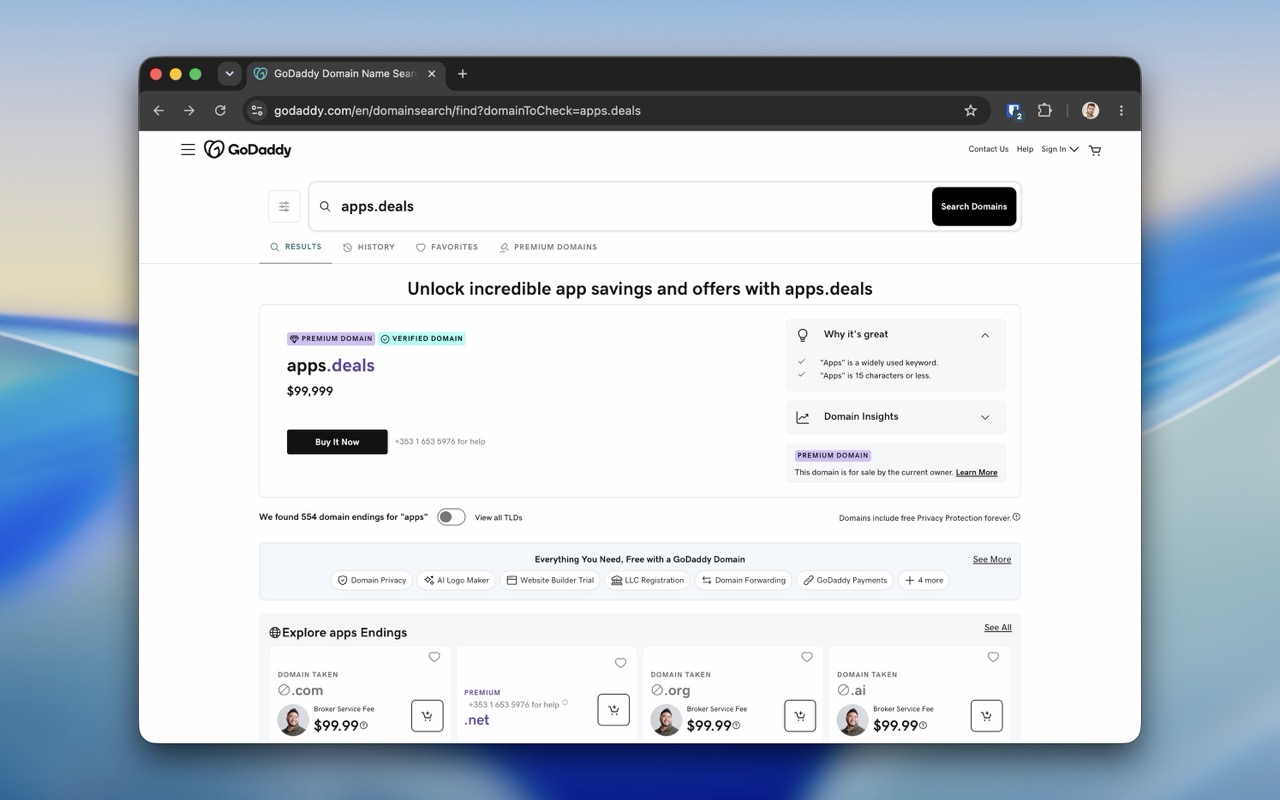Viewport: 1280px width, 800px height.
Task: Add the .org domain to cart
Action: click(800, 716)
